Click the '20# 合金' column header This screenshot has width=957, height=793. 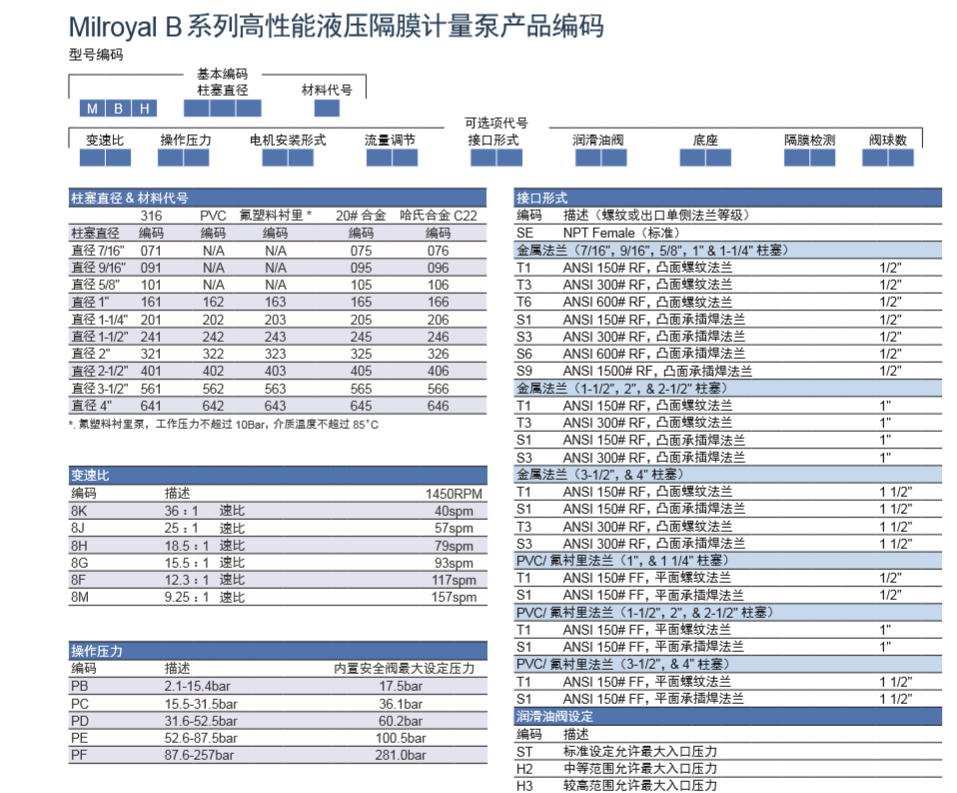361,215
